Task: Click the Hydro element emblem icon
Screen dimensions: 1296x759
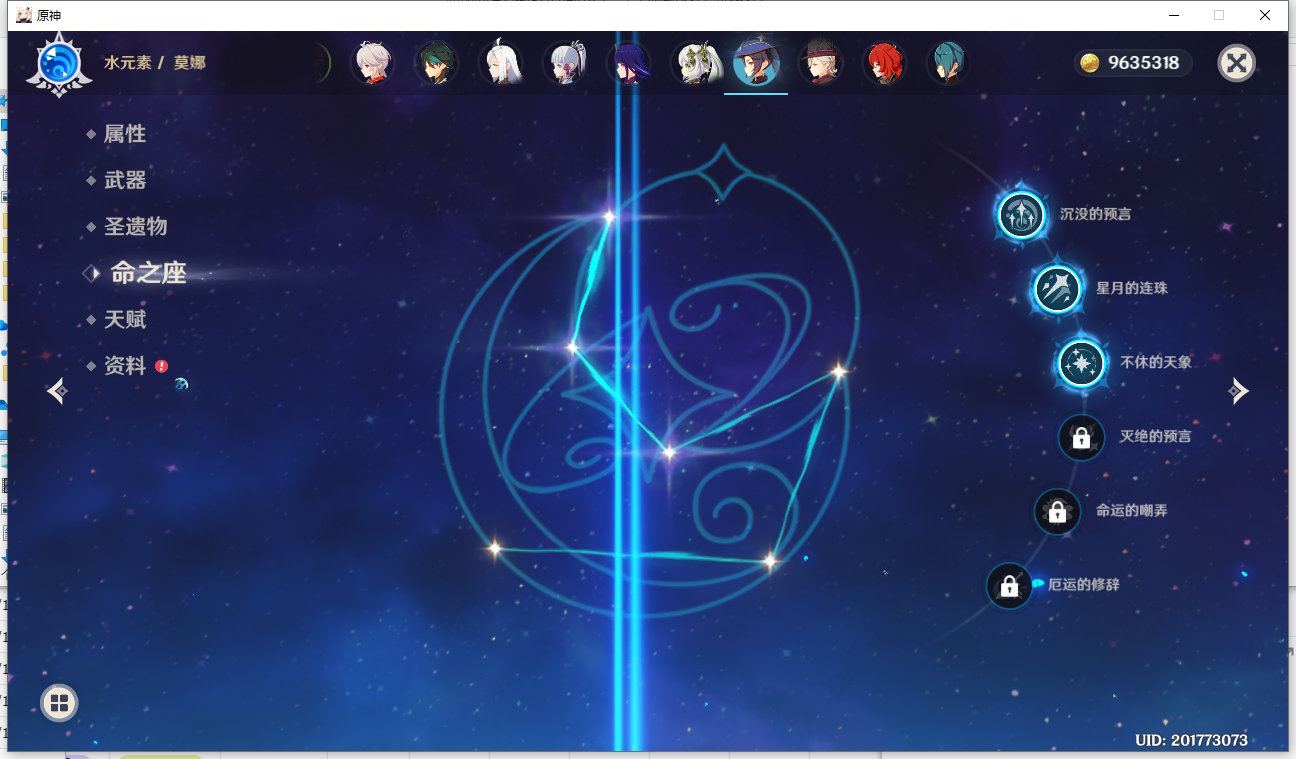Action: pyautogui.click(x=59, y=63)
